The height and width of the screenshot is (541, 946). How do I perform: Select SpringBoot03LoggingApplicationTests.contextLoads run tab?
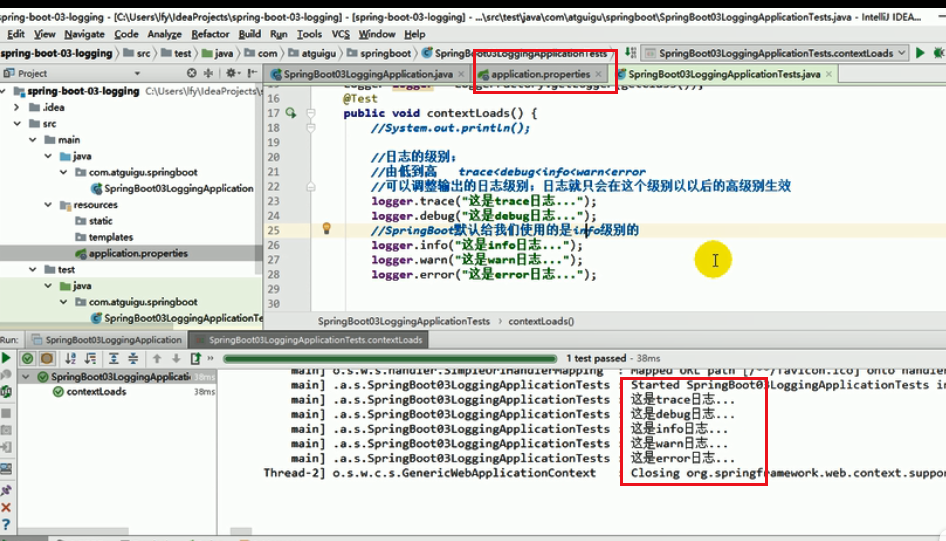(x=308, y=340)
